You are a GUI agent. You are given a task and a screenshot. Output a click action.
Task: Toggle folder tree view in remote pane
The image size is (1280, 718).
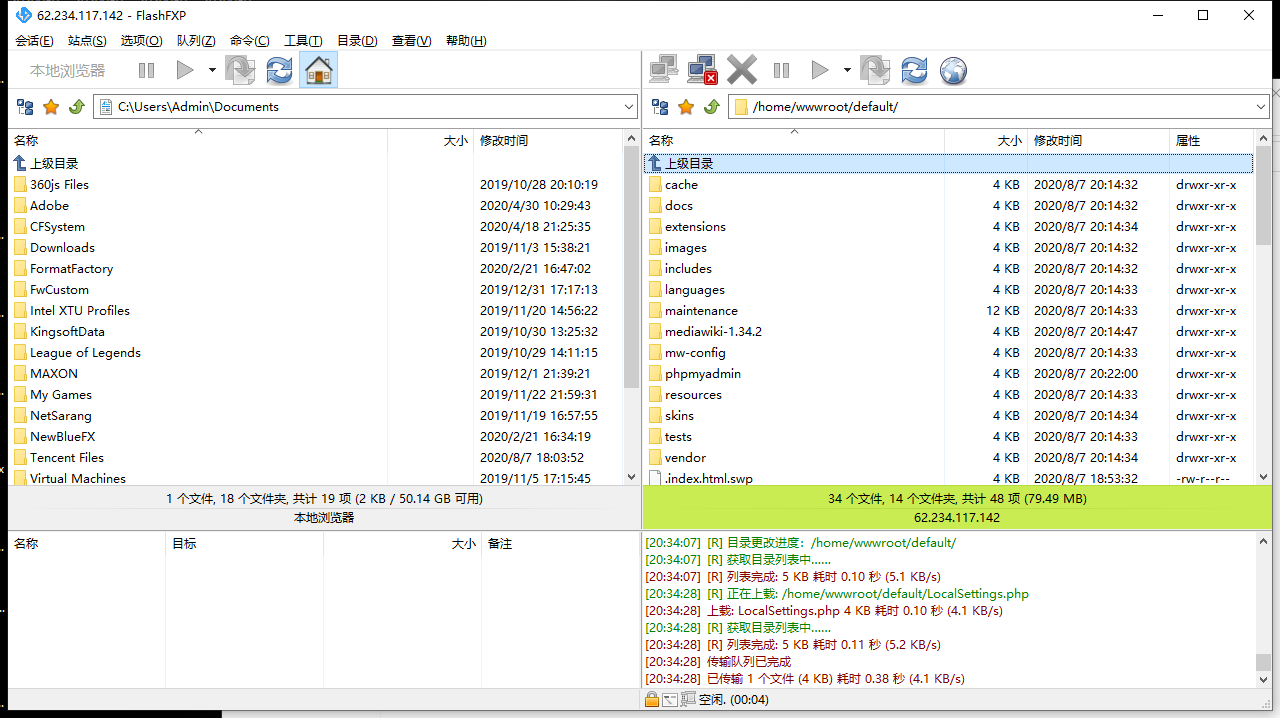[660, 107]
